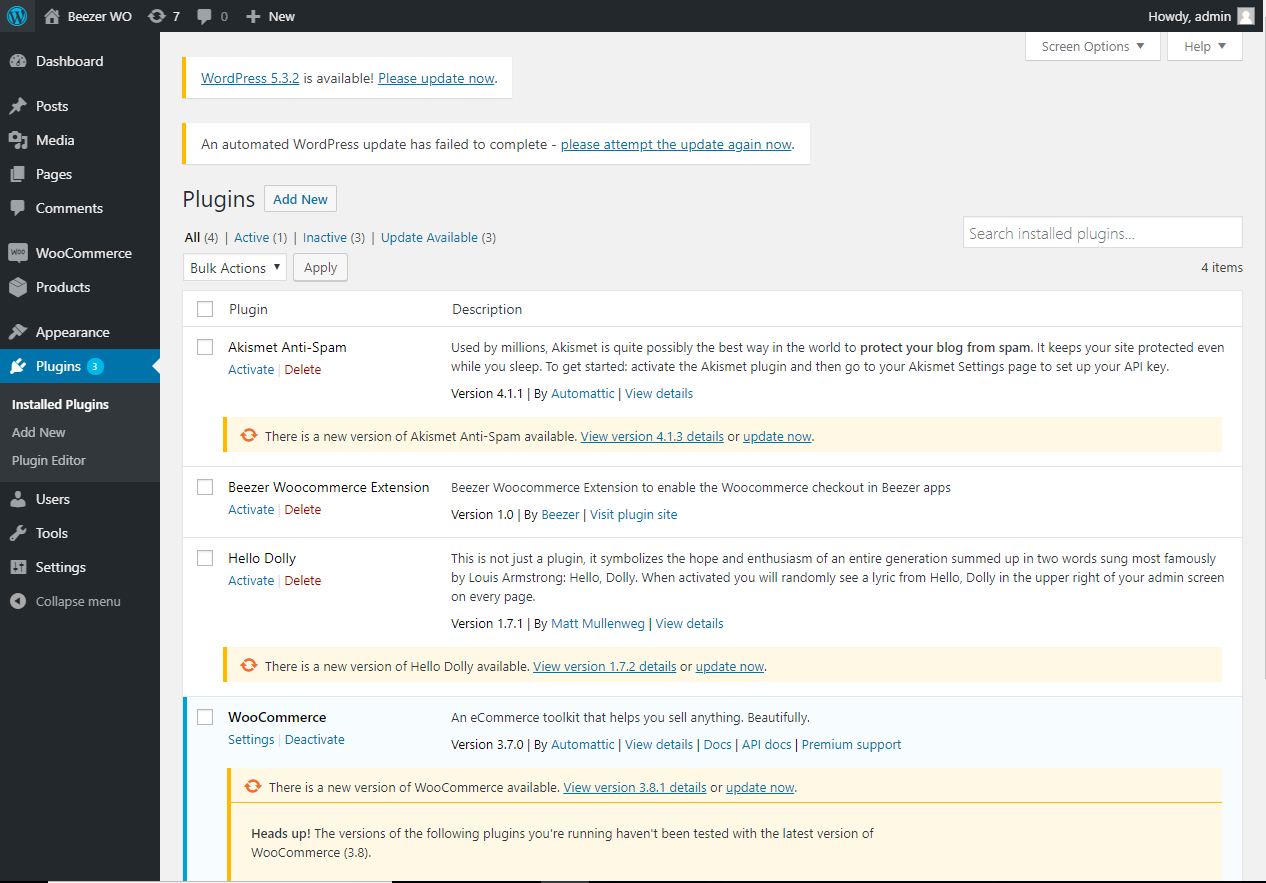Image resolution: width=1266 pixels, height=883 pixels.
Task: Click the Search installed plugins field
Action: pyautogui.click(x=1102, y=233)
